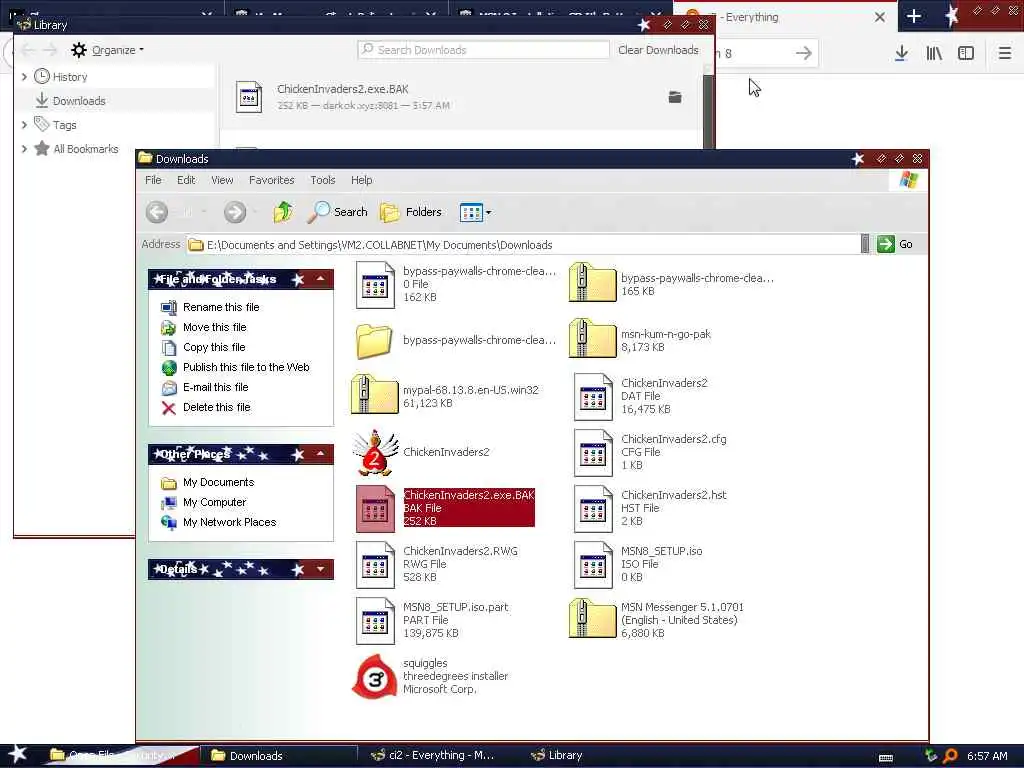Open My Documents in Other Places
The image size is (1024, 768).
[x=218, y=483]
